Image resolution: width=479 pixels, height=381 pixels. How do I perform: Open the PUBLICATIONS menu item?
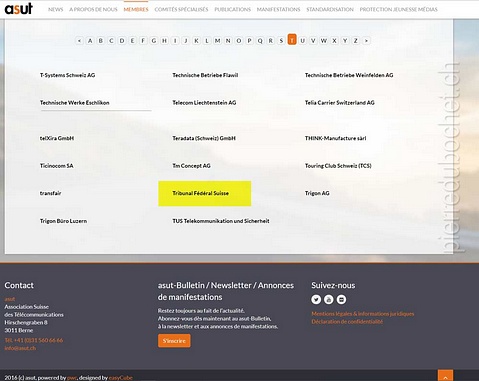233,10
